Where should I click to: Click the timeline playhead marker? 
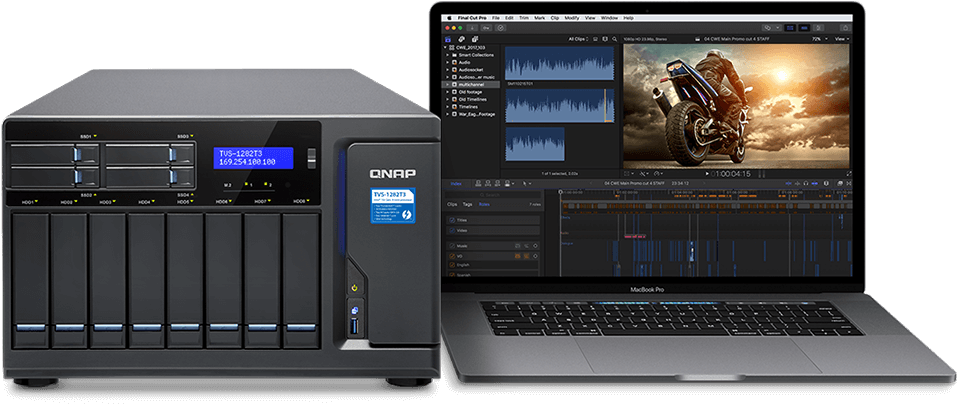560,192
